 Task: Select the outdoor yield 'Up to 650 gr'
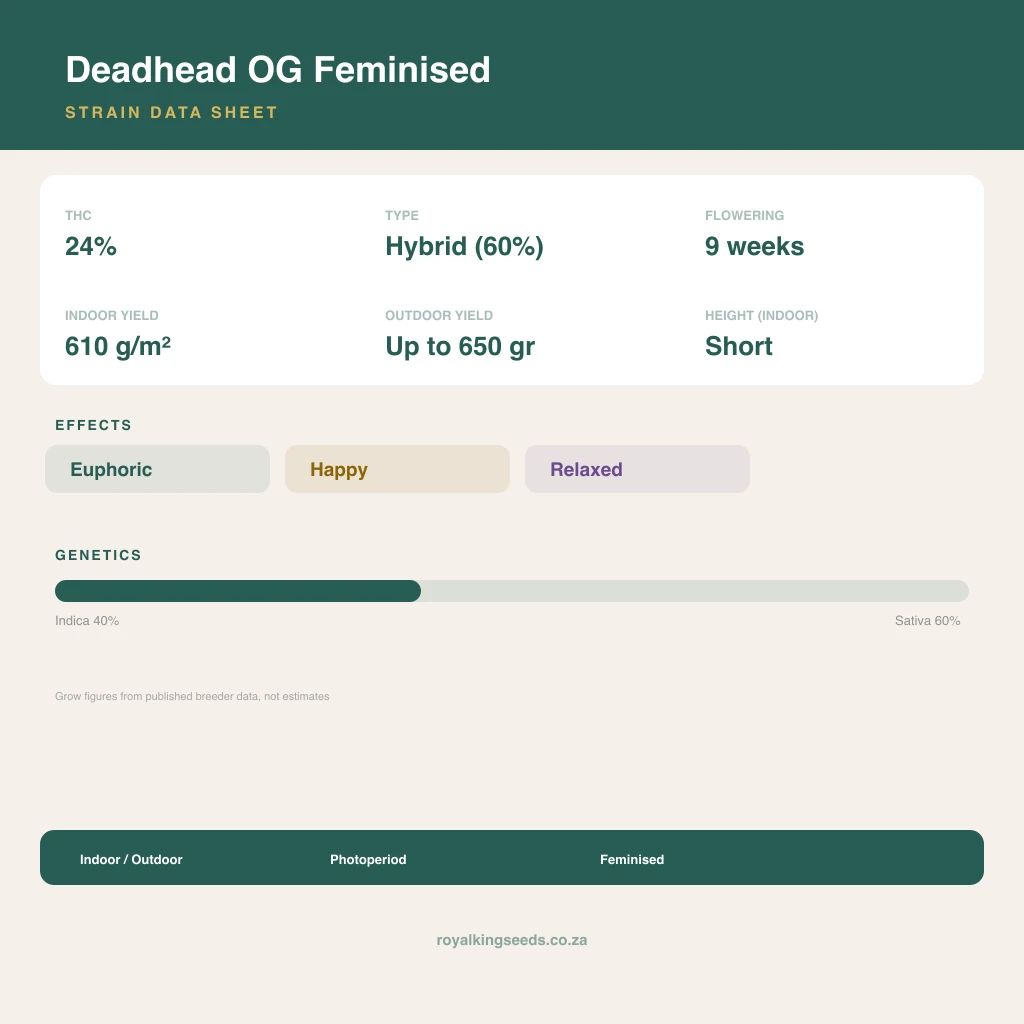click(x=460, y=347)
